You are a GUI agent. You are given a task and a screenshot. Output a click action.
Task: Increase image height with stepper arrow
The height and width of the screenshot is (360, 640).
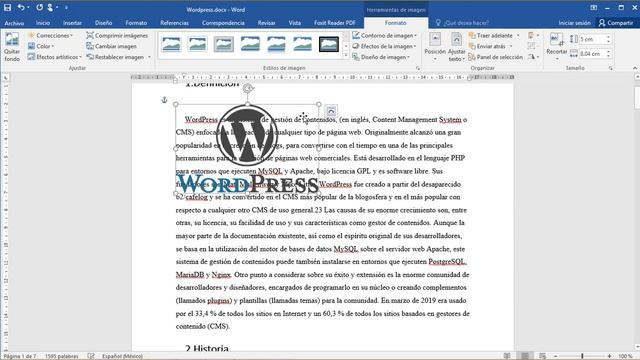(609, 37)
